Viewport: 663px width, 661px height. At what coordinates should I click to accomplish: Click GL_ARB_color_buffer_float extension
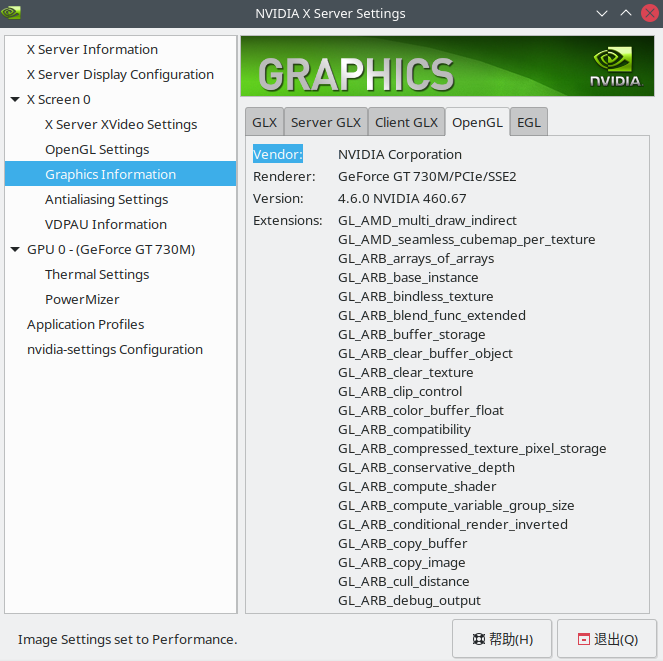(x=421, y=411)
